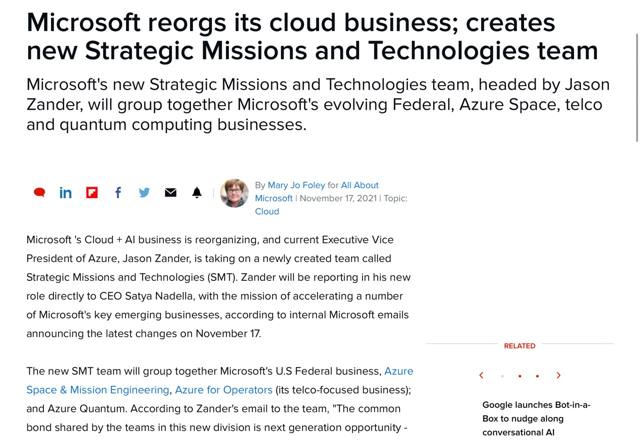
Task: Select the second related carousel dot
Action: click(520, 377)
